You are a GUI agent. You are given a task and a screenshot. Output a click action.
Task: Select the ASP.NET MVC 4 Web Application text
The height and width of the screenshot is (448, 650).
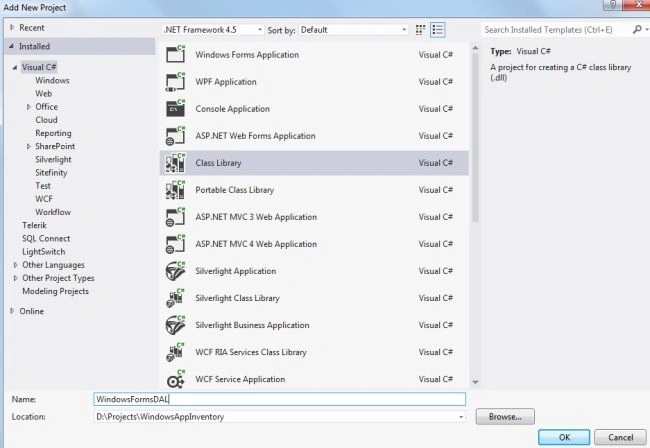[256, 244]
